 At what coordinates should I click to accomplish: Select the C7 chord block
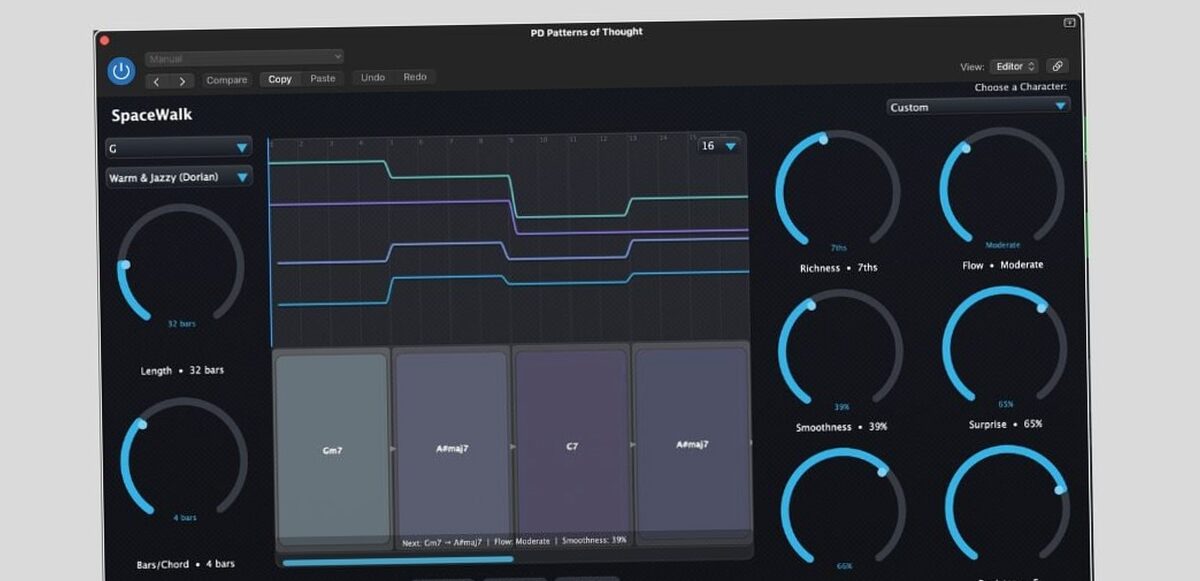[572, 446]
